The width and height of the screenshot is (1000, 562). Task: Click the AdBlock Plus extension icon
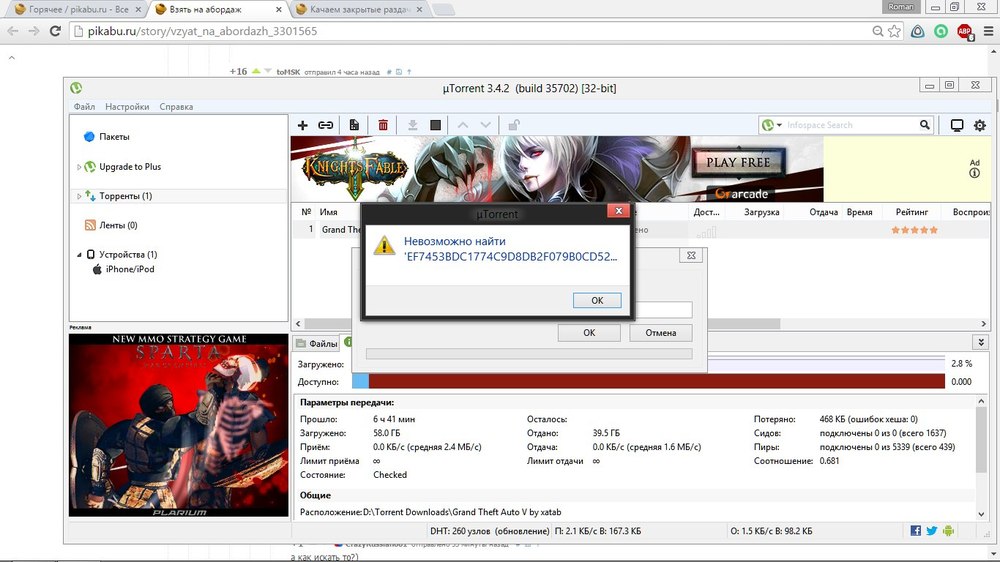click(964, 31)
